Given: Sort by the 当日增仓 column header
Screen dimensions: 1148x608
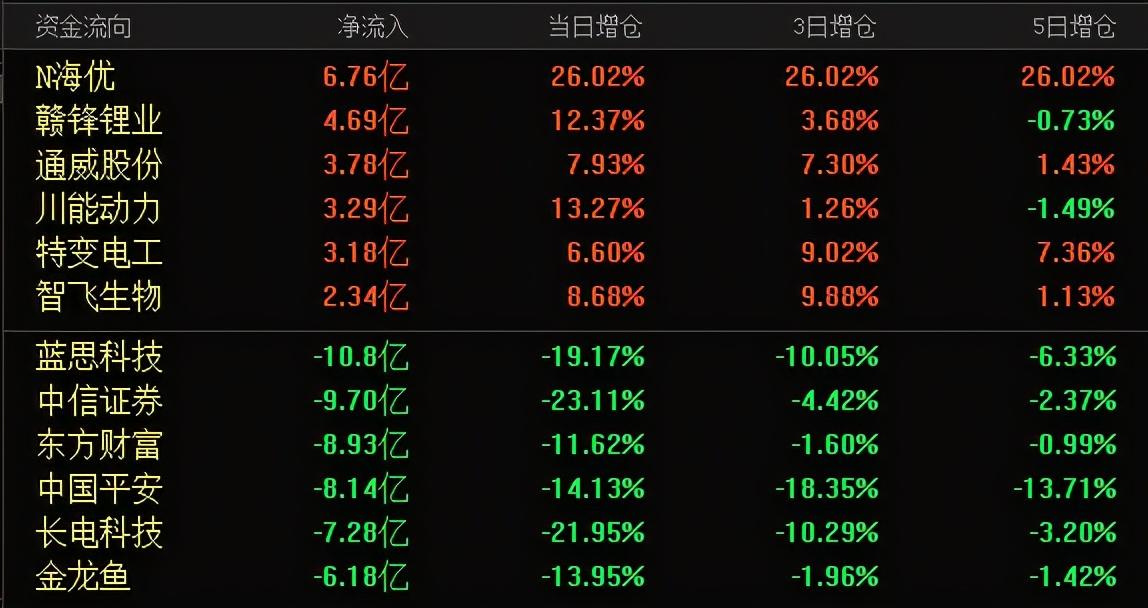Looking at the screenshot, I should (595, 27).
